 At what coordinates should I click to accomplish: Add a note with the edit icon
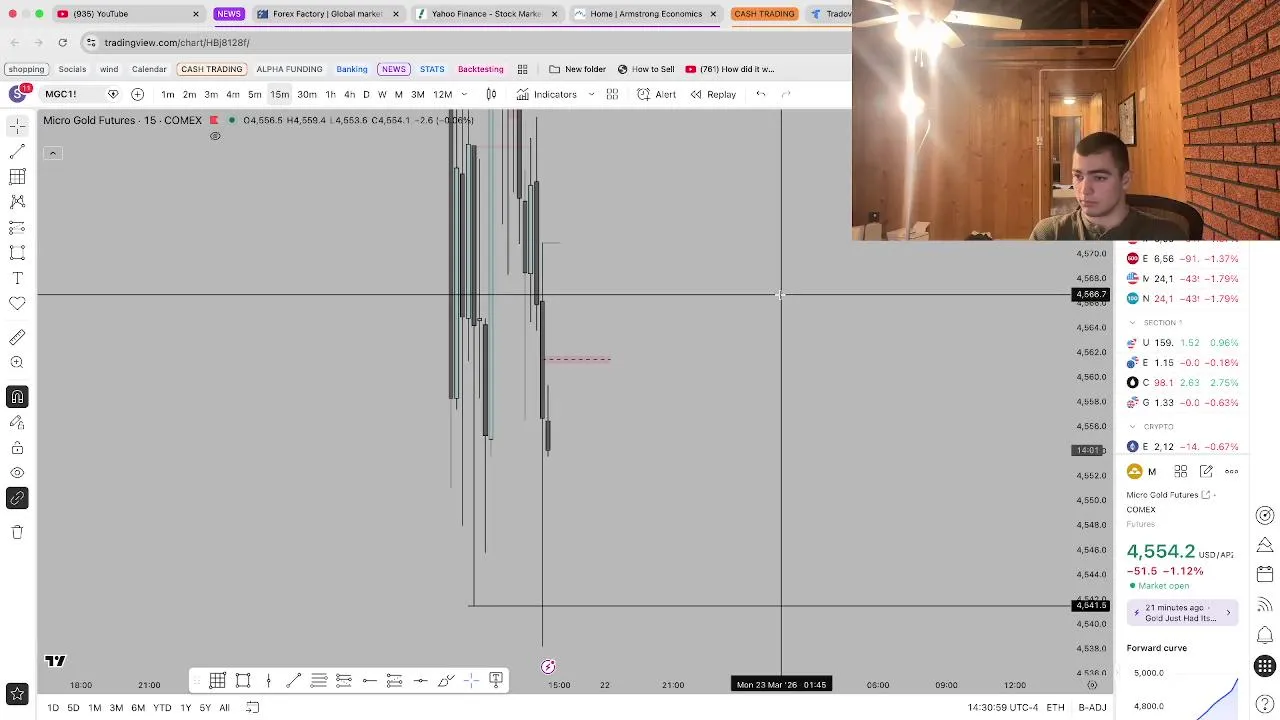point(1206,472)
